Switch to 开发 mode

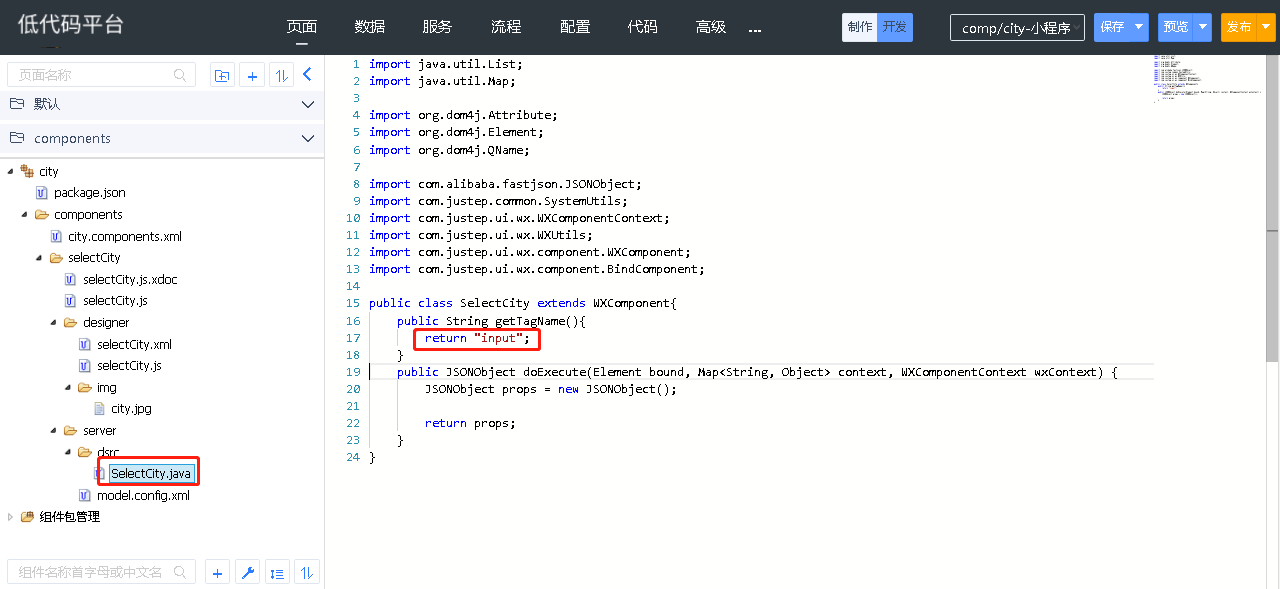click(x=895, y=27)
